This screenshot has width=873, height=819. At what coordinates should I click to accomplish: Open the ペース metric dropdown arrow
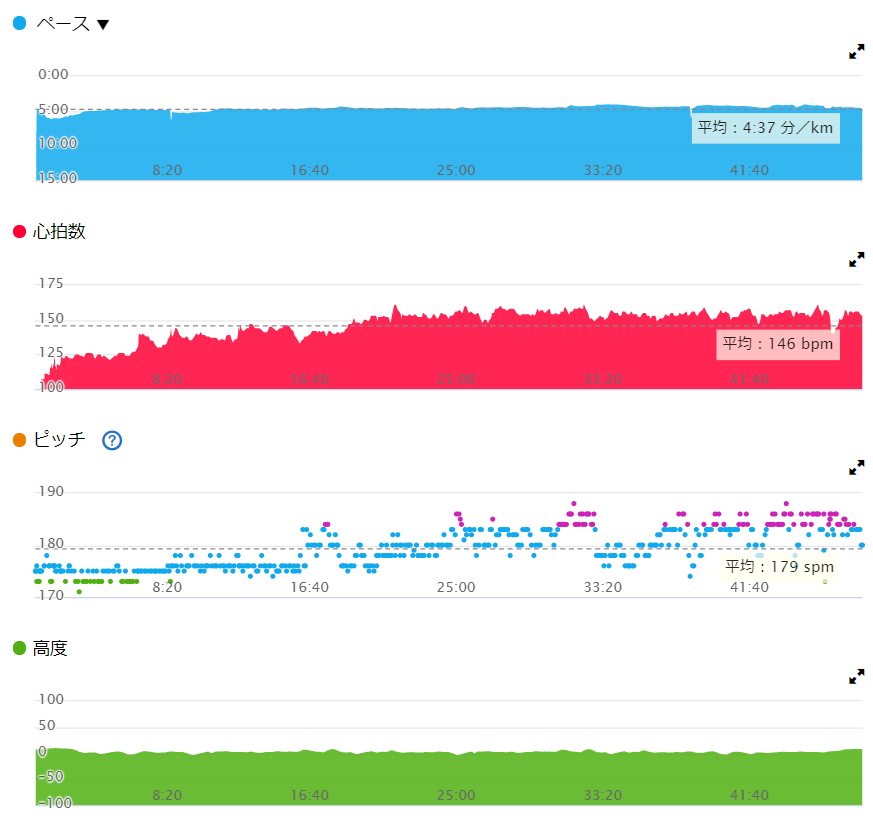(x=102, y=24)
